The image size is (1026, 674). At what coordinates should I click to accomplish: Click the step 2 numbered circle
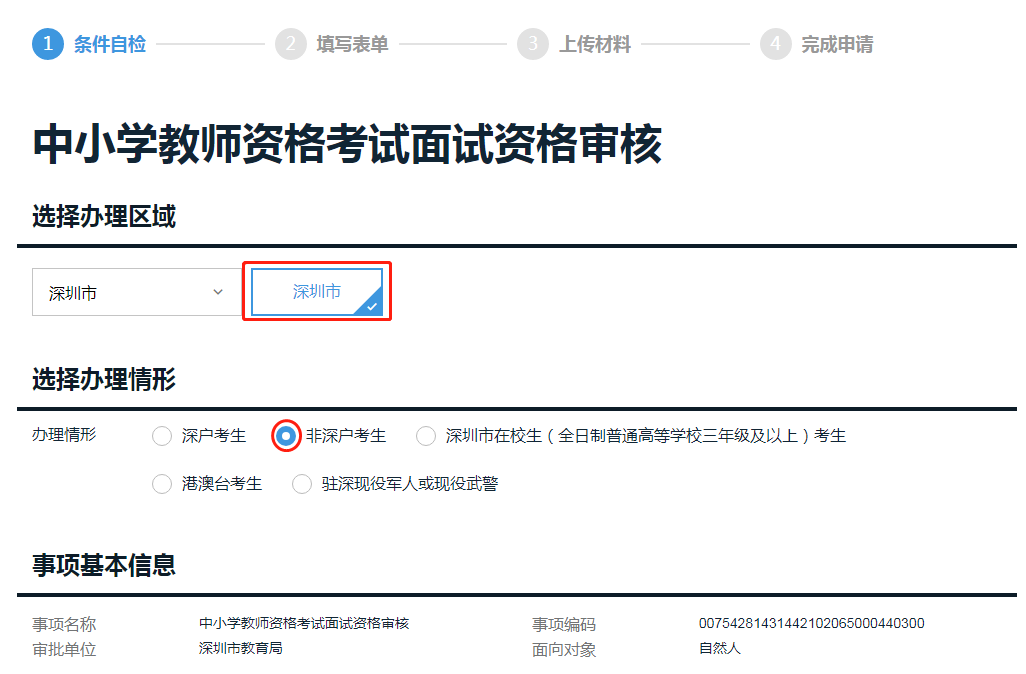point(290,45)
